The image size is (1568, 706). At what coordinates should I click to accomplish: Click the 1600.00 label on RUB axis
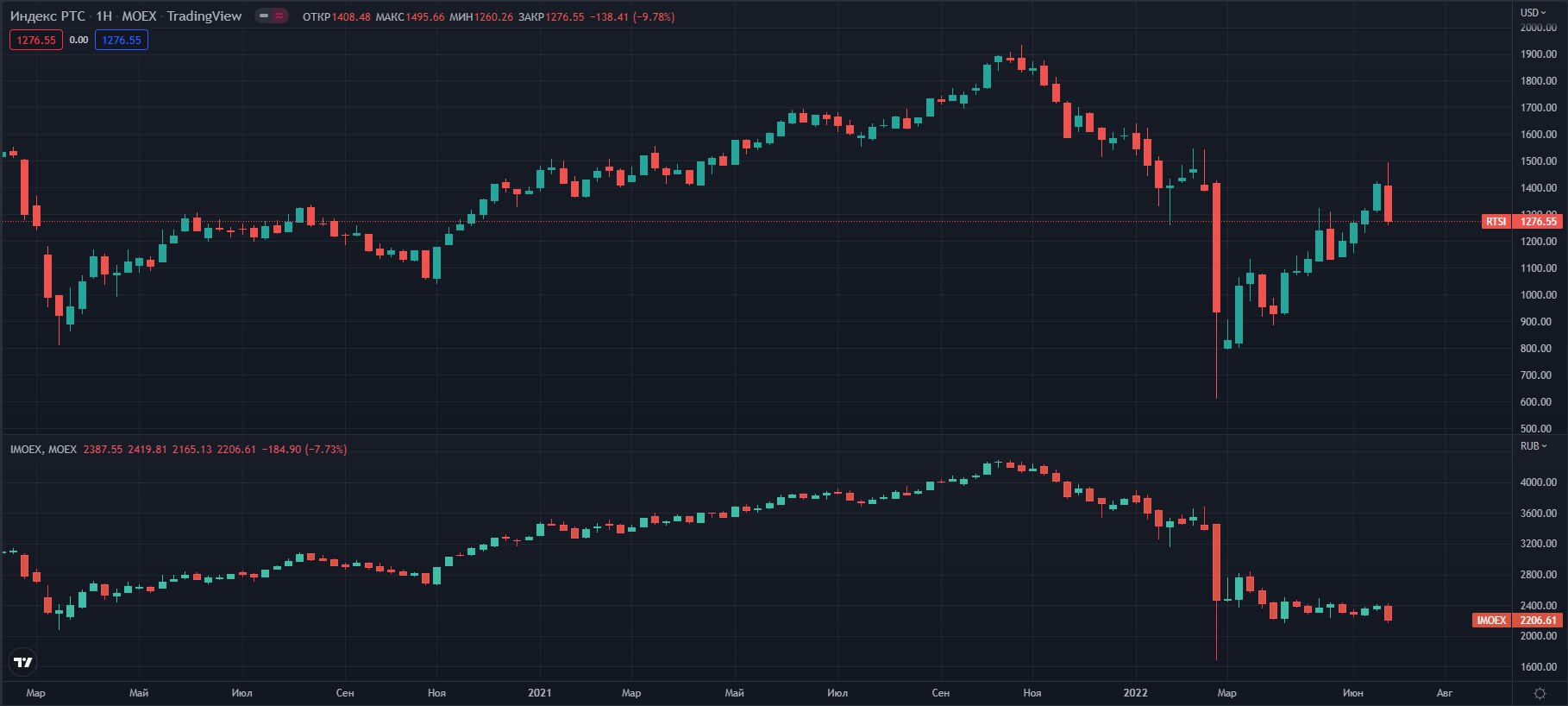(1539, 667)
